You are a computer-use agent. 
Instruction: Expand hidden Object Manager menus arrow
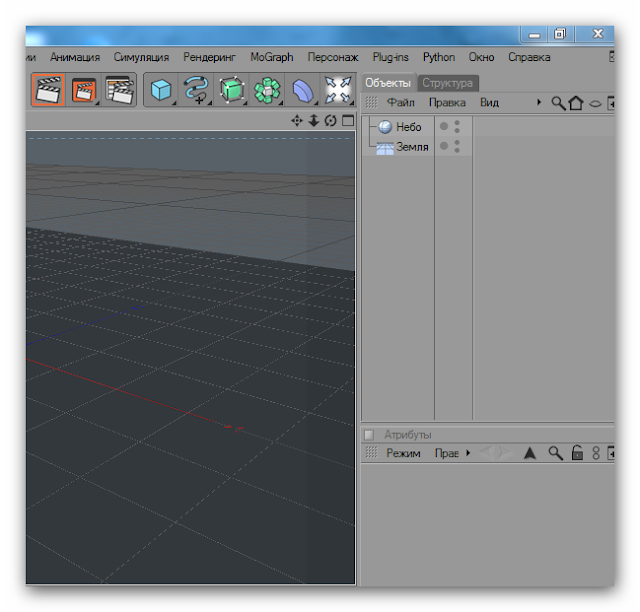click(539, 102)
